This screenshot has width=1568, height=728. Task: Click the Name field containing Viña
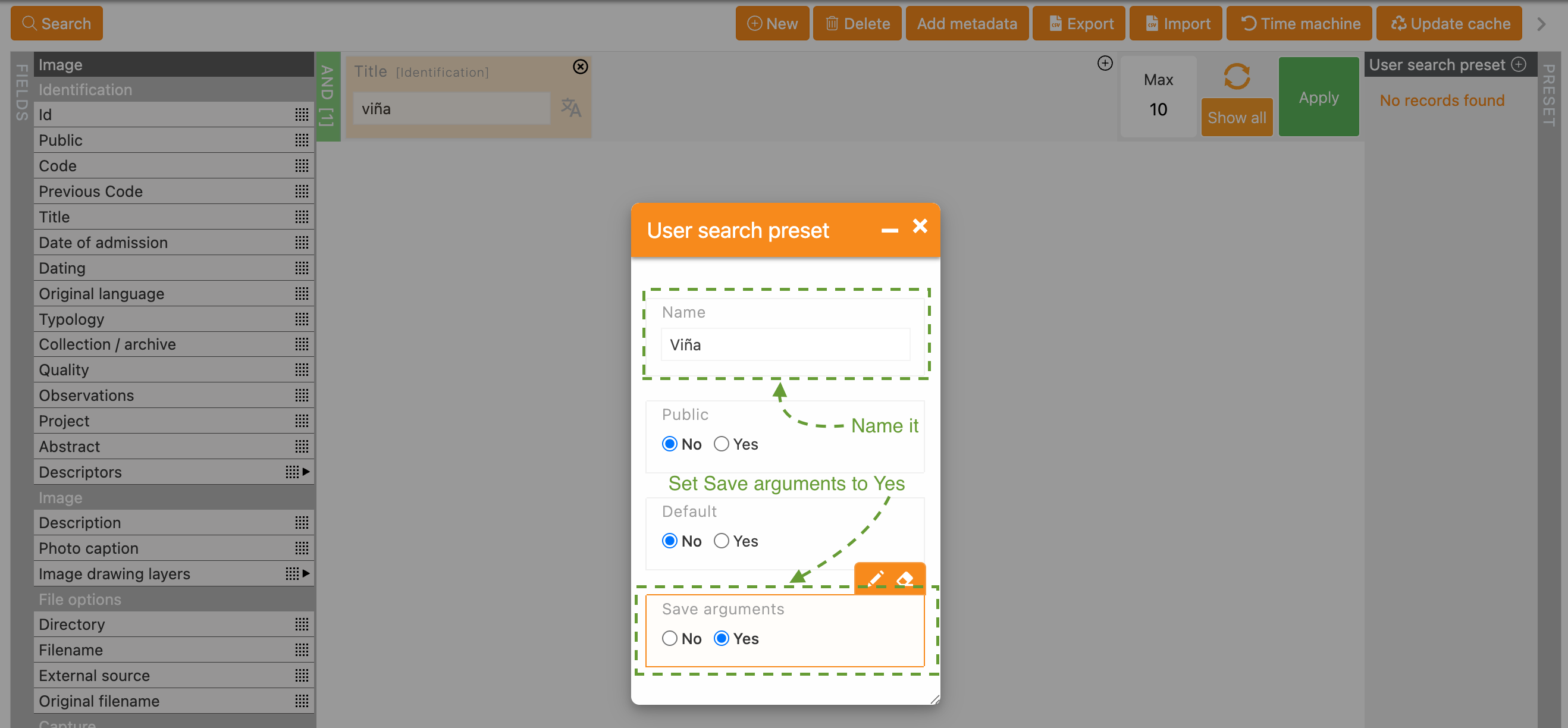click(x=785, y=344)
